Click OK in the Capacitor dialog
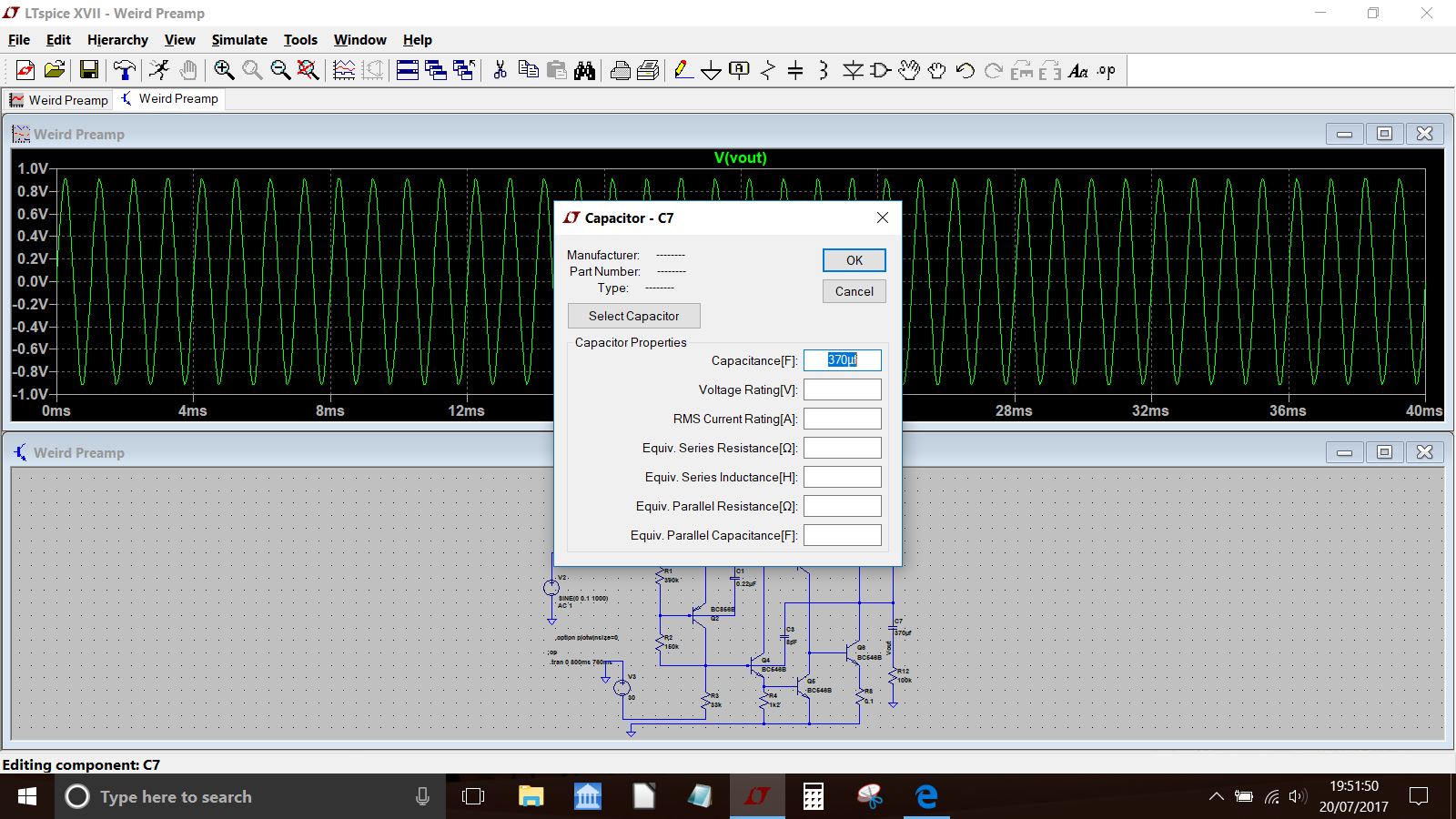This screenshot has width=1456, height=819. [x=854, y=260]
